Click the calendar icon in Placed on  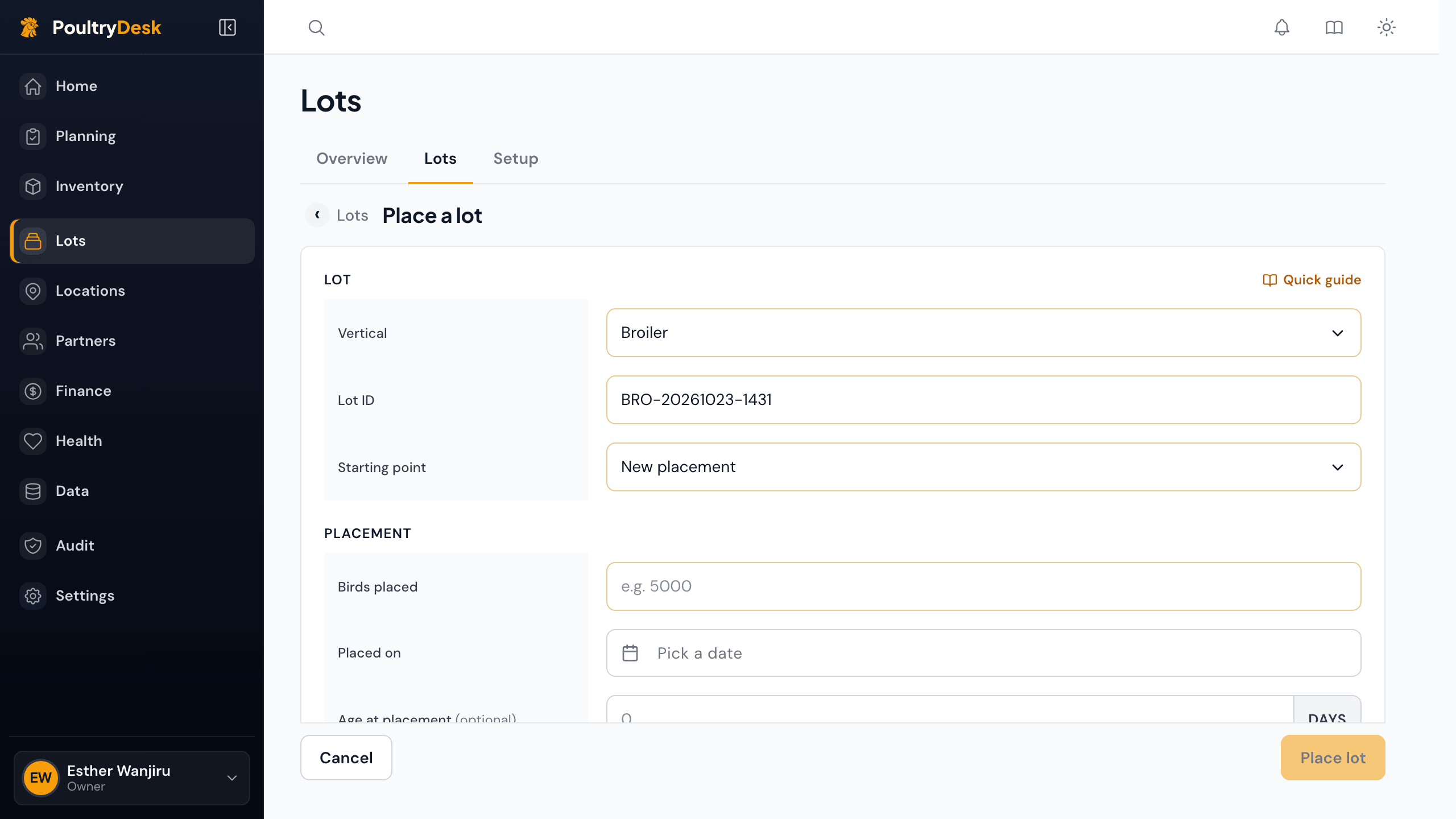[x=630, y=653]
